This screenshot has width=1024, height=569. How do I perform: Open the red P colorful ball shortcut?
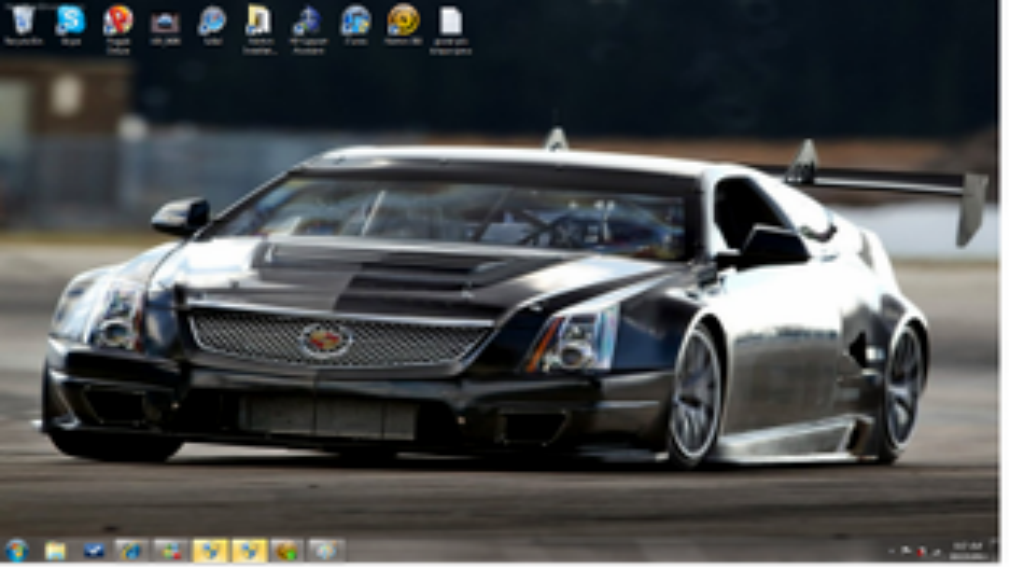[118, 29]
